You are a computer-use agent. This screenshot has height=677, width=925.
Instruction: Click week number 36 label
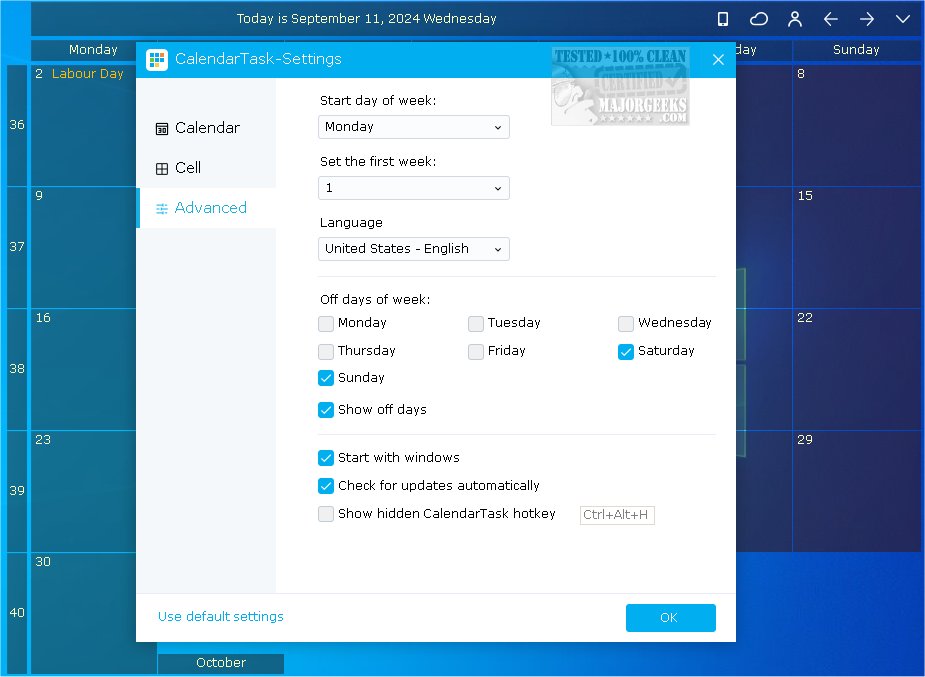coord(17,125)
